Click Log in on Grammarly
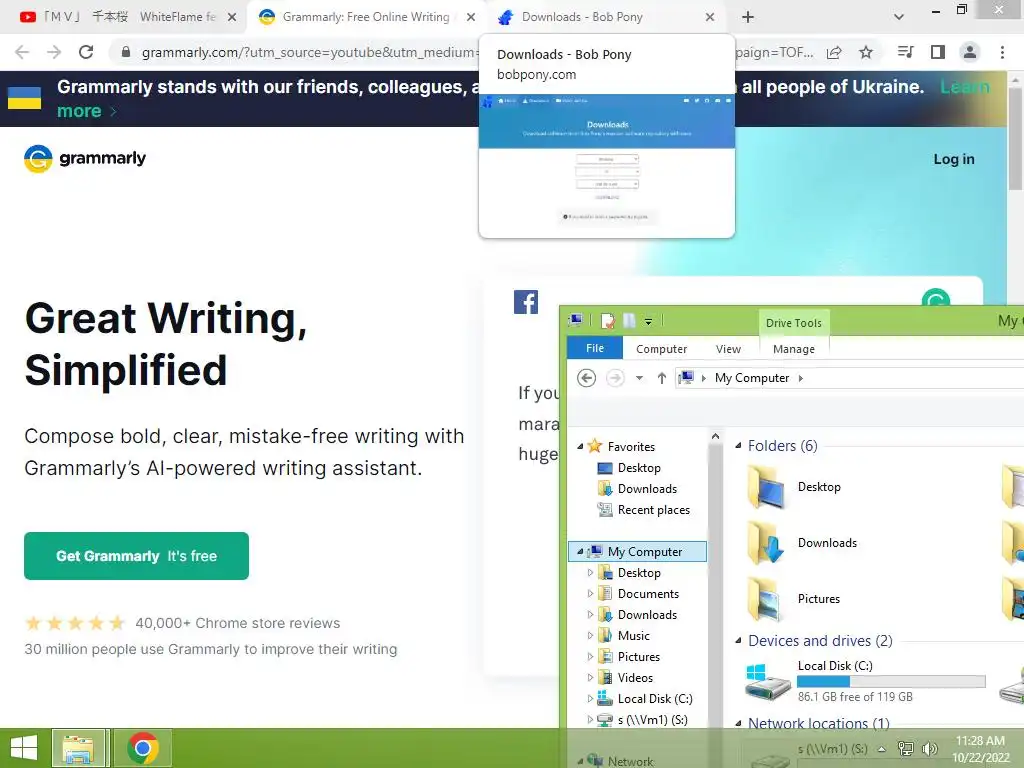This screenshot has width=1024, height=768. tap(953, 159)
